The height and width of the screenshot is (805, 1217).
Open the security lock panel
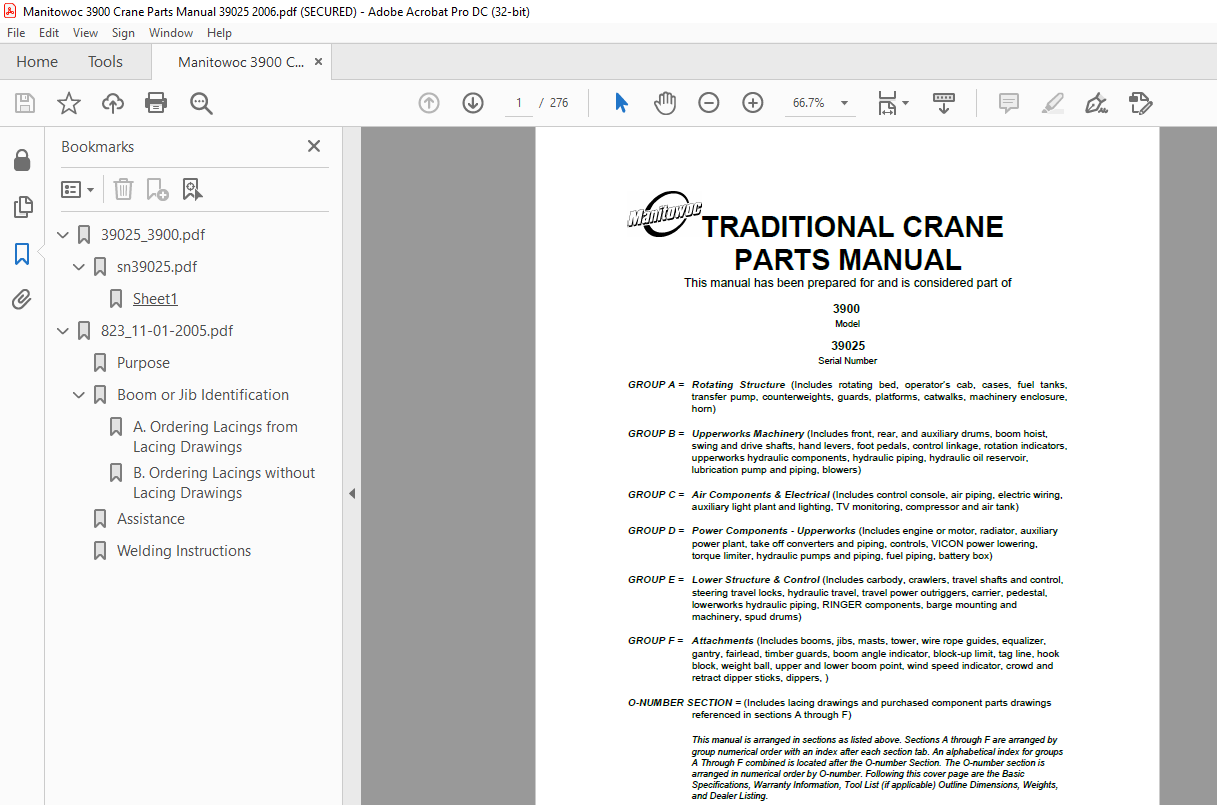coord(22,160)
